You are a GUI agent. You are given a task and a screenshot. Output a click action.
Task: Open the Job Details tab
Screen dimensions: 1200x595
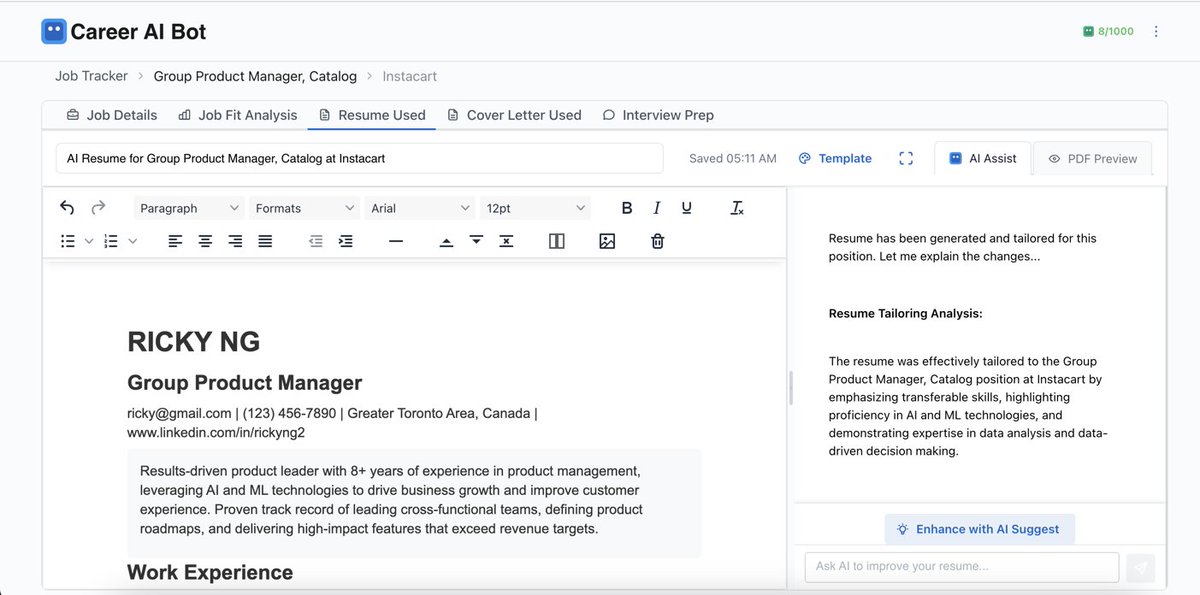point(112,115)
